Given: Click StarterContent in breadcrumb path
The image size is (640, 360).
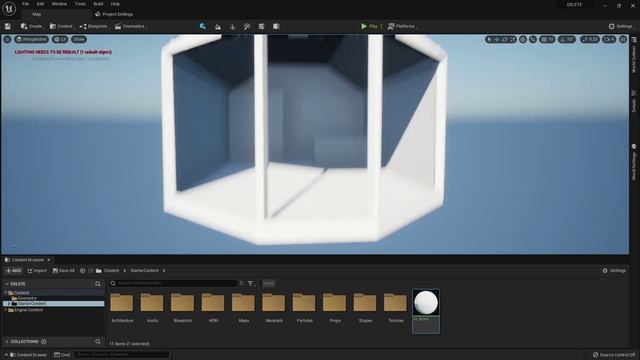Looking at the screenshot, I should pos(144,271).
